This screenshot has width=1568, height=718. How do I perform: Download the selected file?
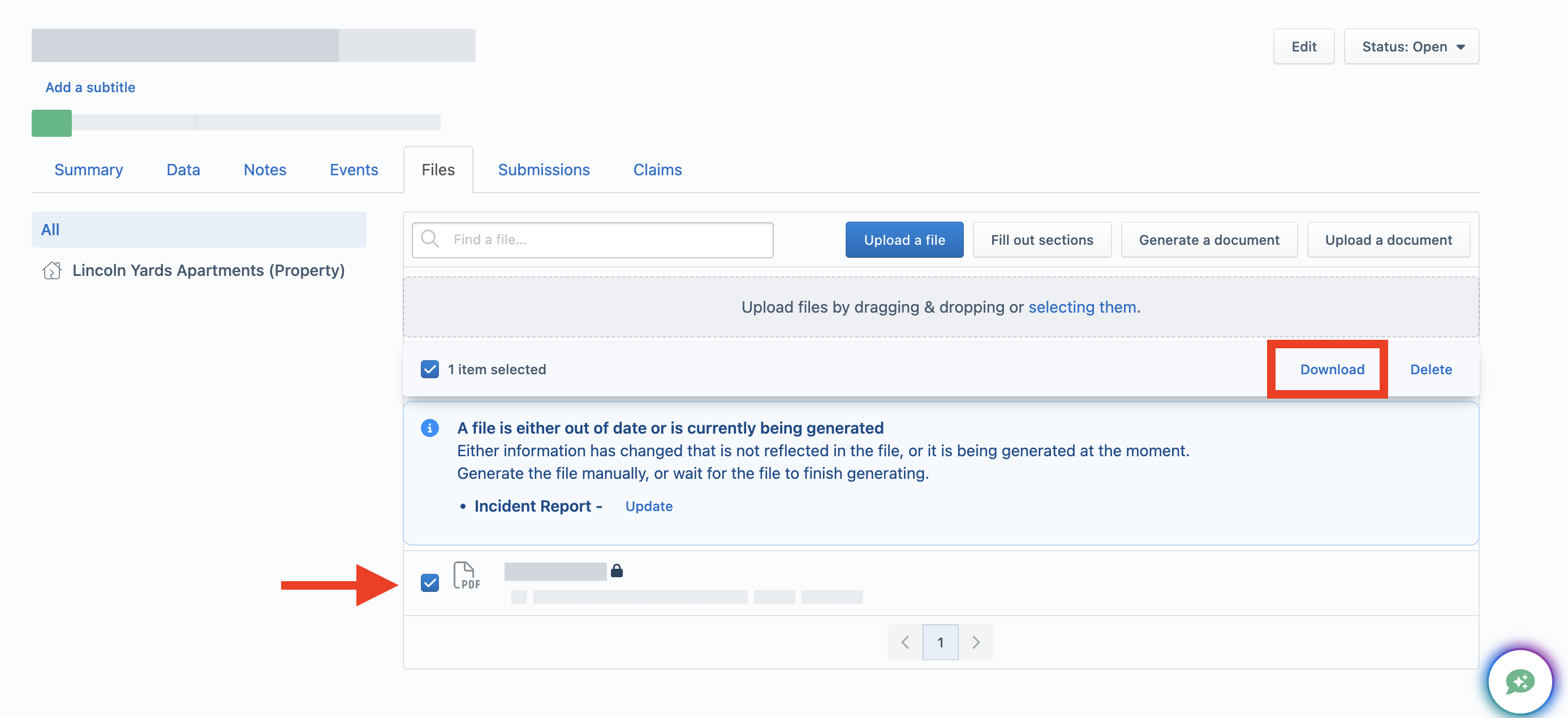[x=1332, y=369]
